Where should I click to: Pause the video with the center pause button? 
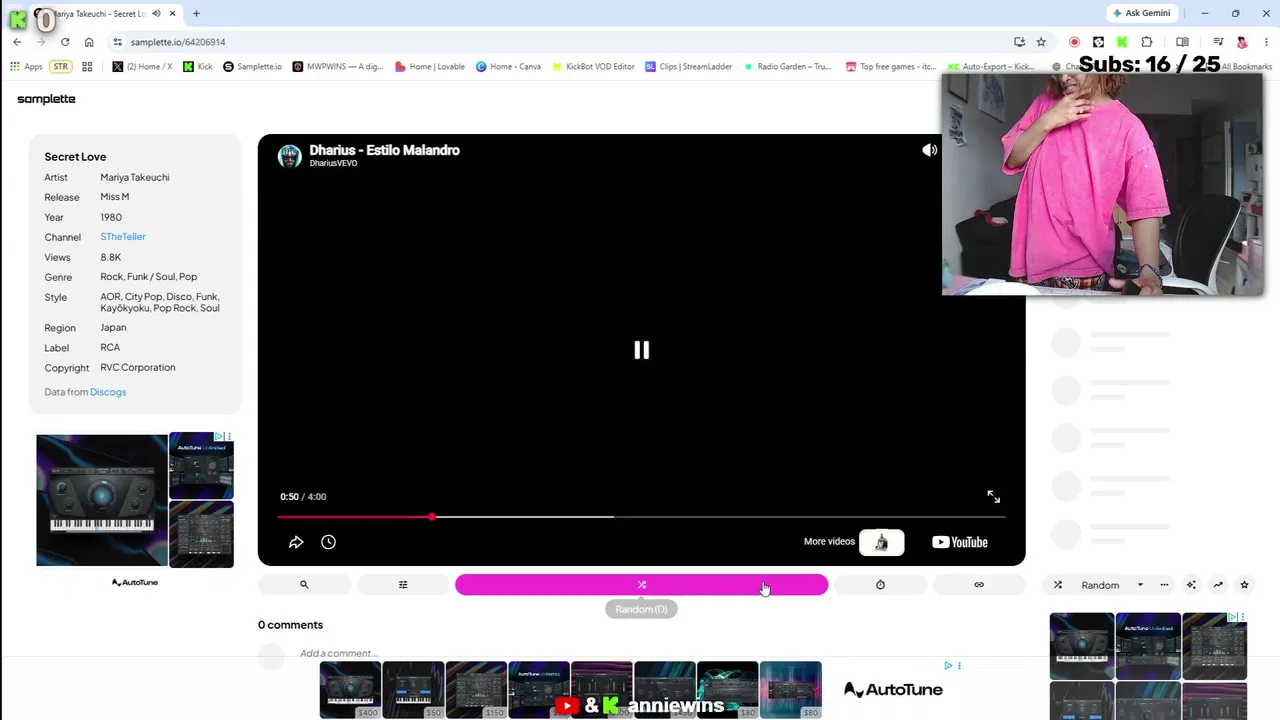(x=641, y=350)
